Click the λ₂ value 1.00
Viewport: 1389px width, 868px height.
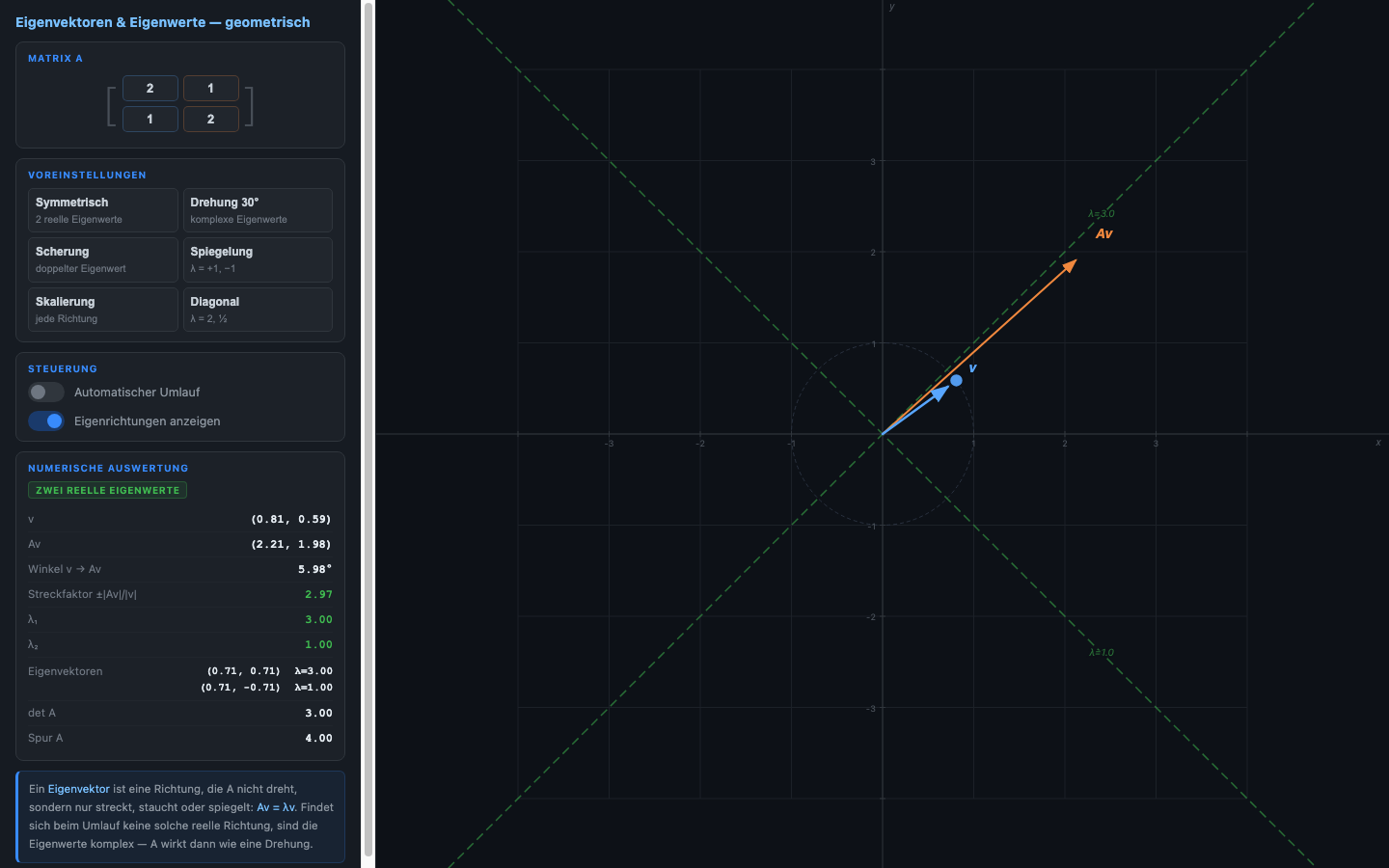318,644
